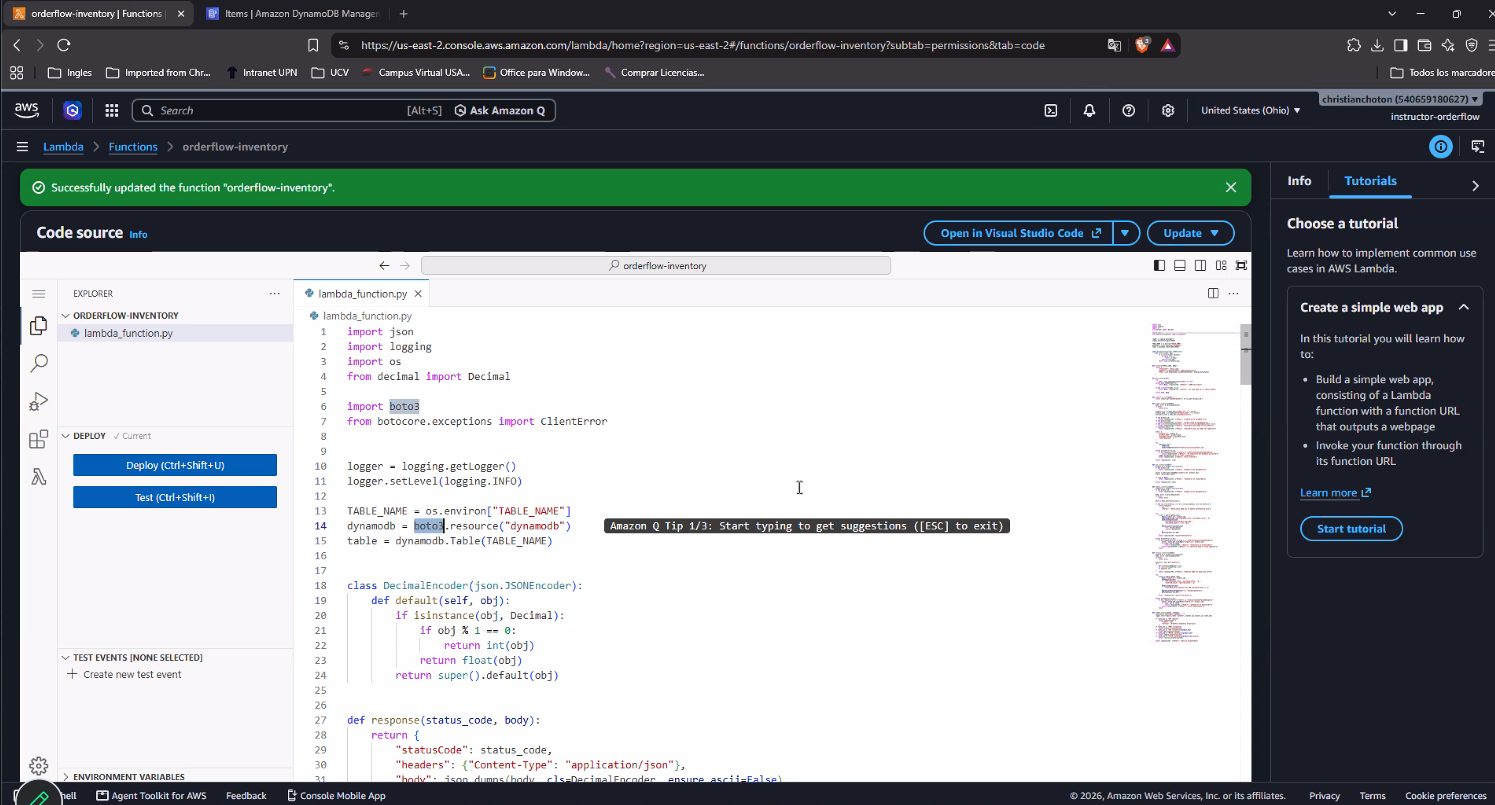Toggle full screen for the code editor
Screen dimensions: 1495x805
[1241, 266]
